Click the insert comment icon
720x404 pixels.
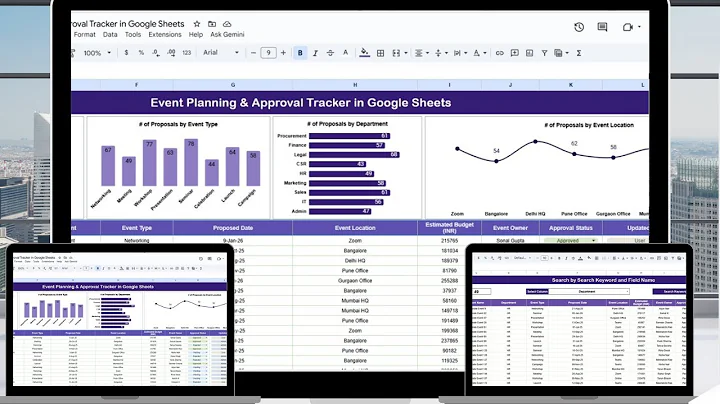tap(515, 53)
